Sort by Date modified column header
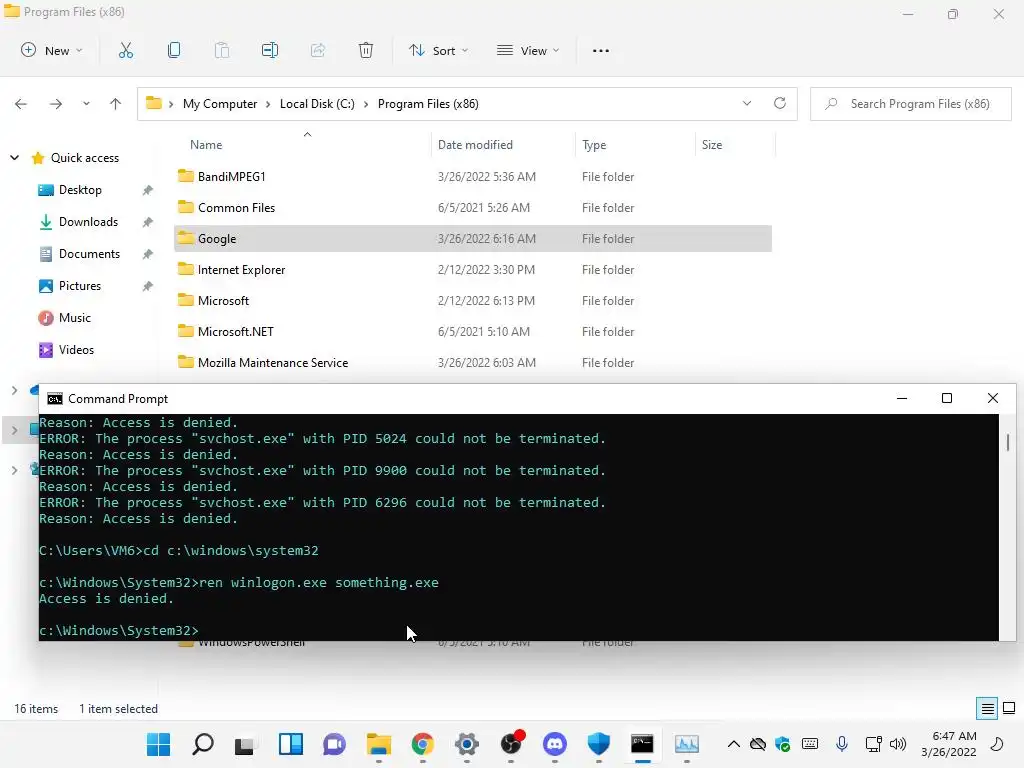Image resolution: width=1024 pixels, height=768 pixels. click(503, 144)
